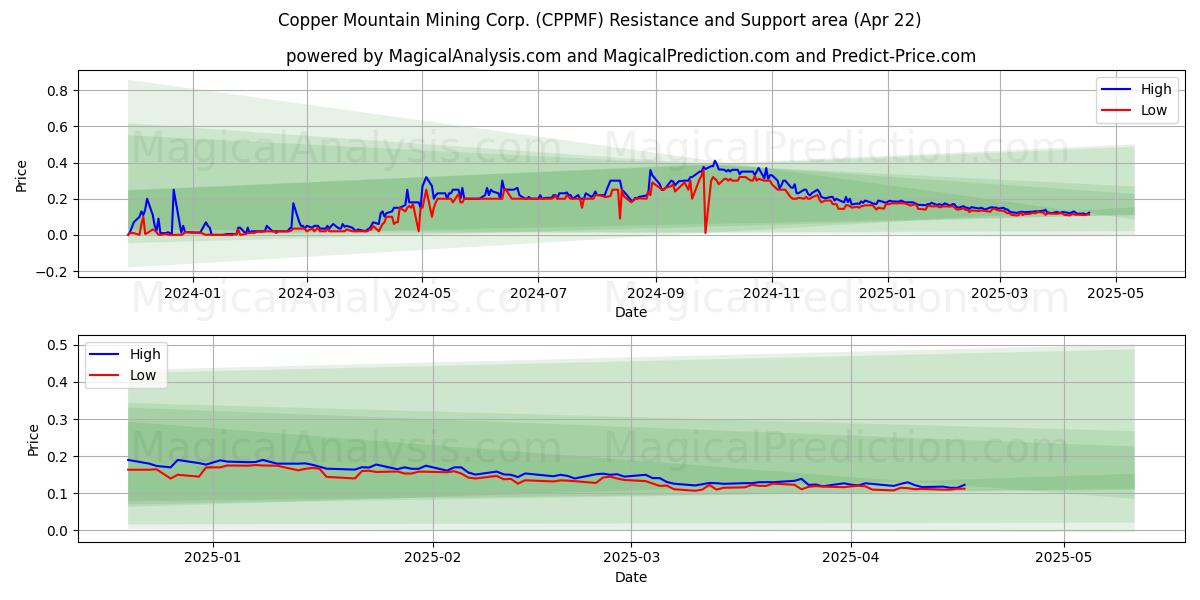
Task: Click the 0.5 y-axis value on bottom chart
Action: click(57, 345)
